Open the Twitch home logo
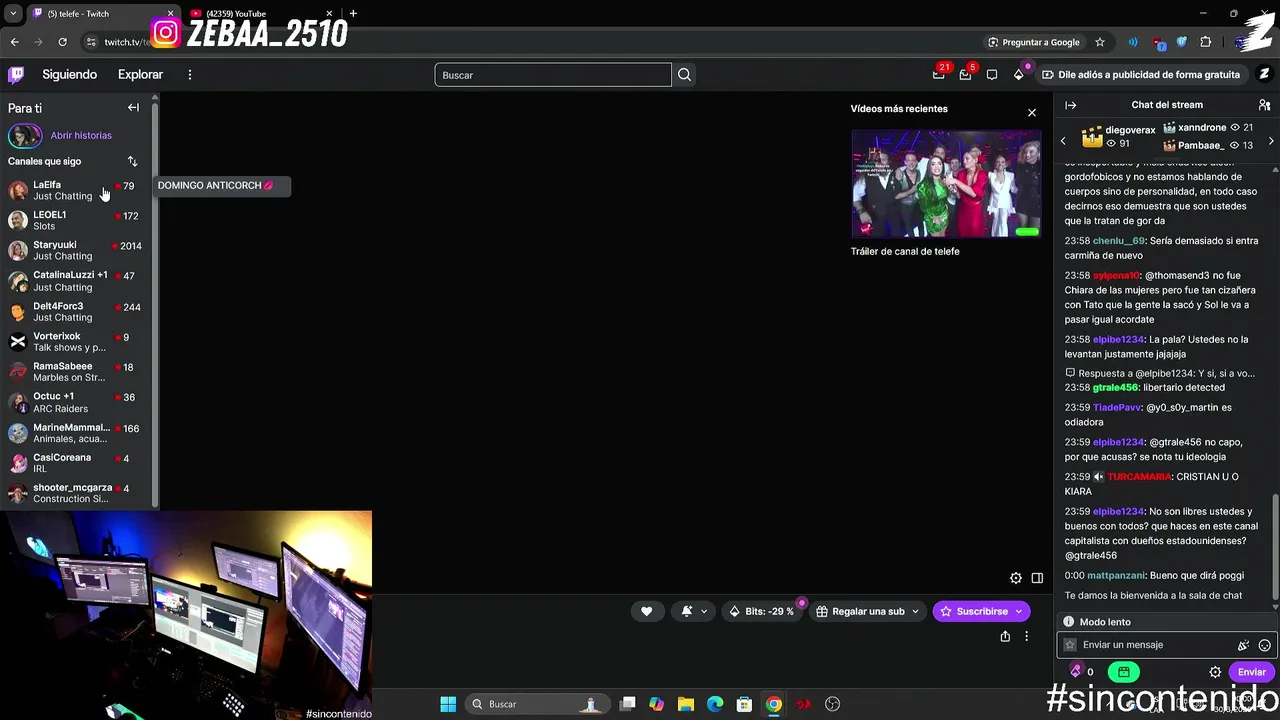Image resolution: width=1280 pixels, height=720 pixels. [16, 75]
